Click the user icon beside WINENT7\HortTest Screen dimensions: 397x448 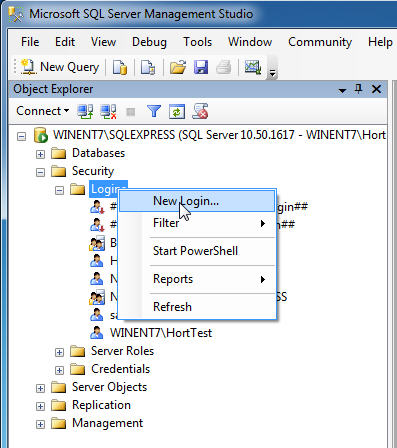pyautogui.click(x=97, y=333)
